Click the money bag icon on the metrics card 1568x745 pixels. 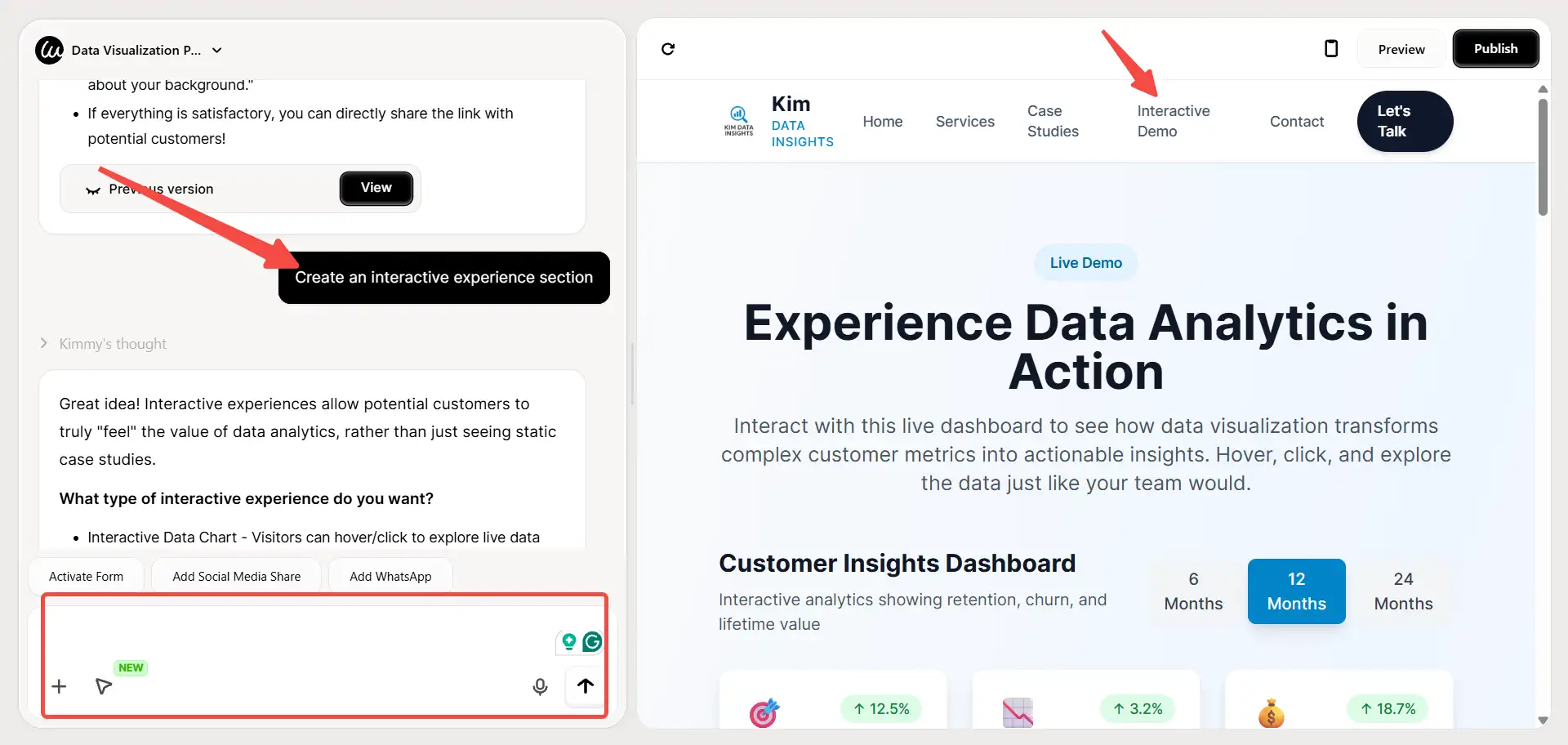[1271, 712]
